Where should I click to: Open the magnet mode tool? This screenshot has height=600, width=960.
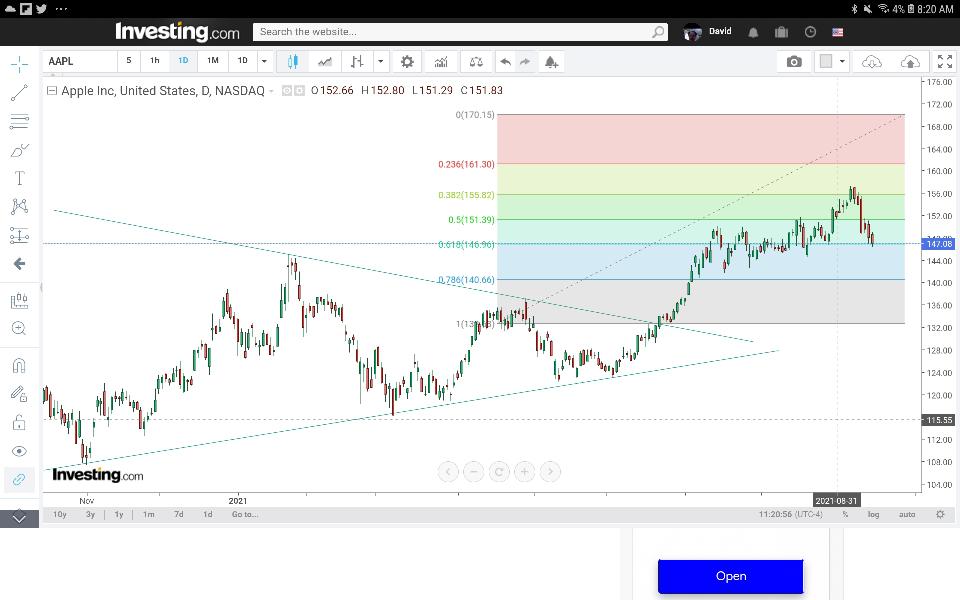tap(19, 366)
